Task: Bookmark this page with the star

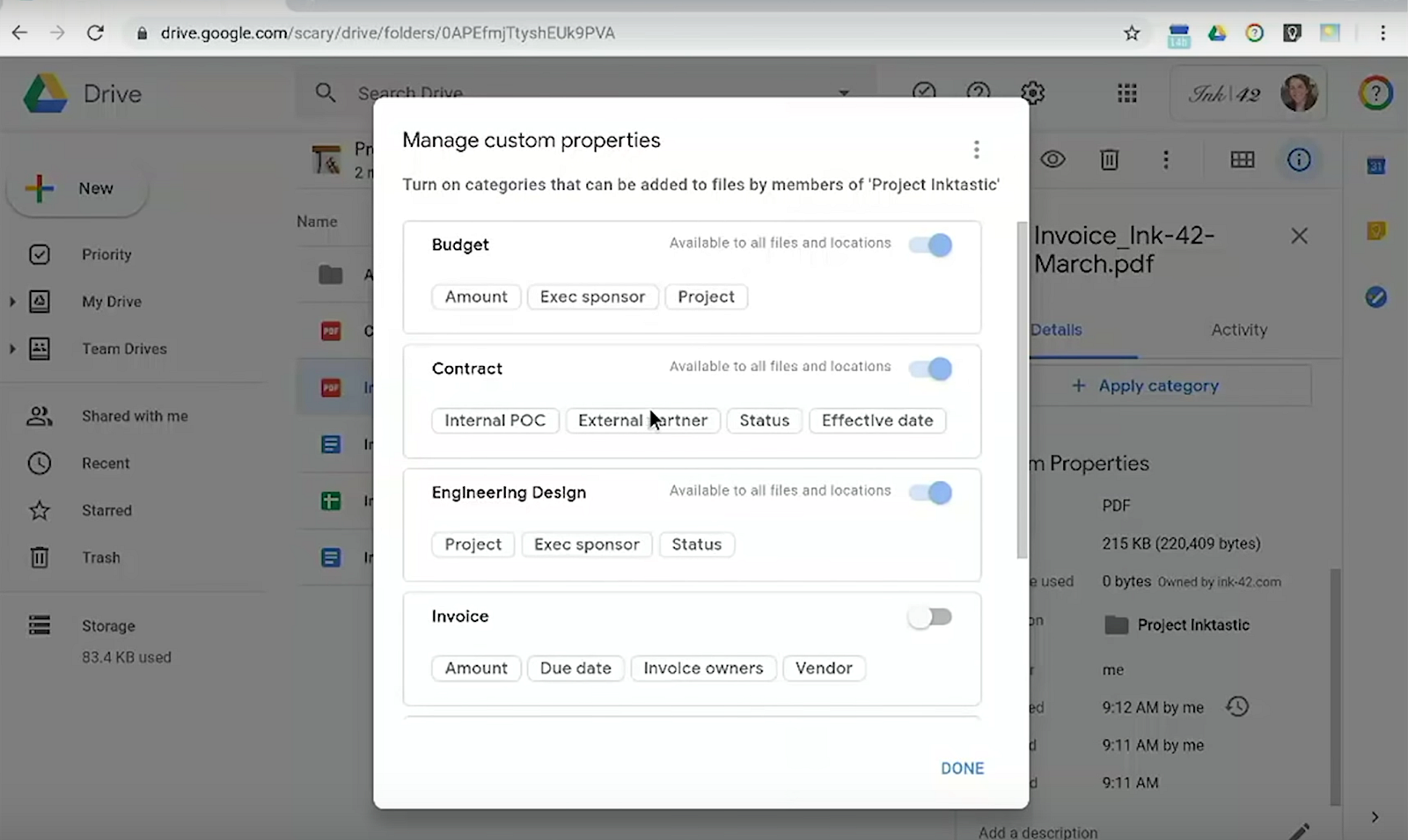Action: (x=1132, y=33)
